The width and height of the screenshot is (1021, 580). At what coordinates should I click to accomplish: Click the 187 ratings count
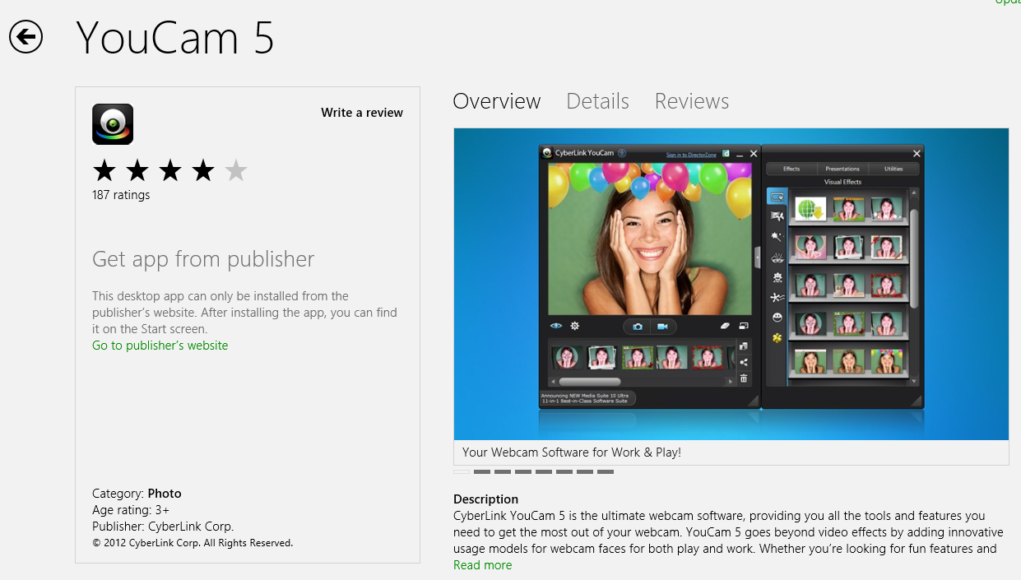pos(121,195)
